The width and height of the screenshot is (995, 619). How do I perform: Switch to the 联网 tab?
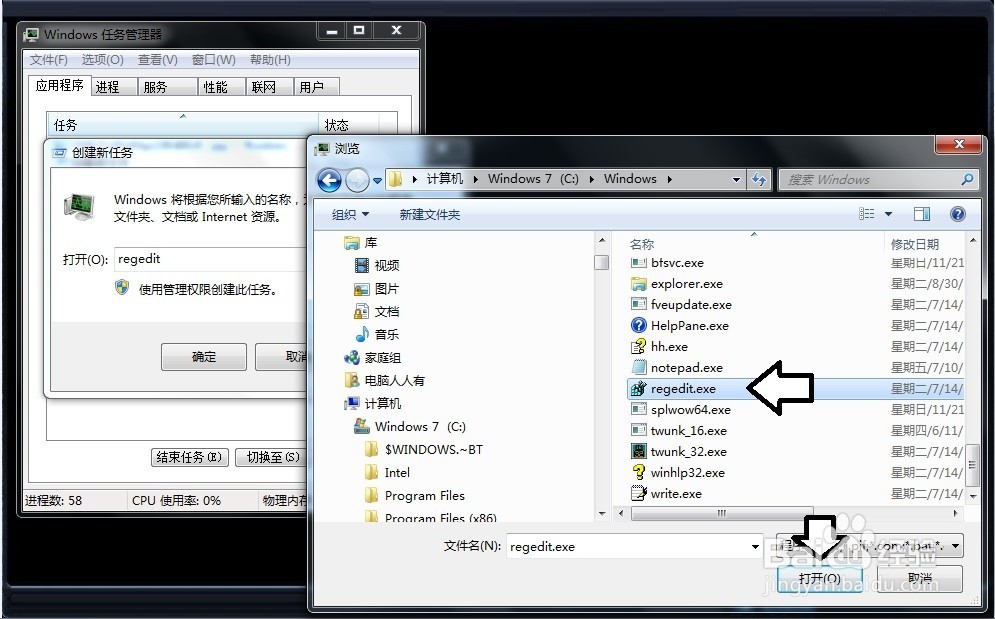click(270, 87)
